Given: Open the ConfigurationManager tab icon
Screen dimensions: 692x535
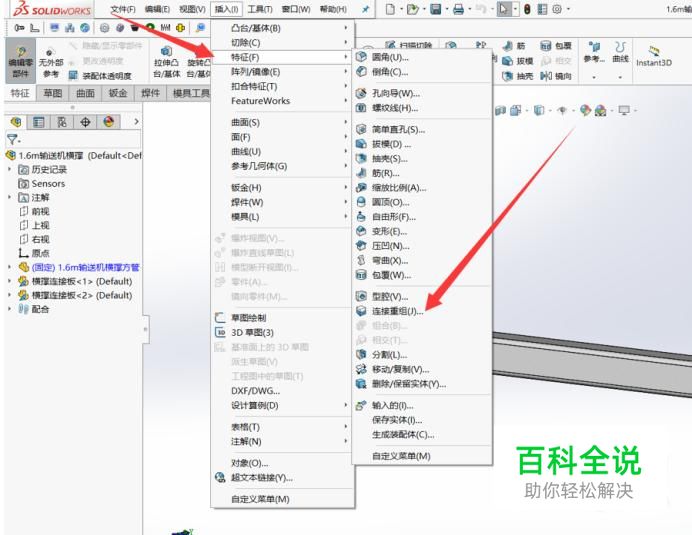Looking at the screenshot, I should pos(62,121).
